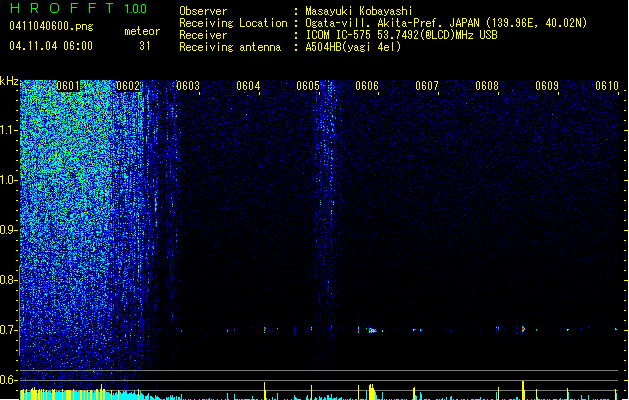Click the 0601 time marker
The width and height of the screenshot is (629, 400).
[68, 86]
